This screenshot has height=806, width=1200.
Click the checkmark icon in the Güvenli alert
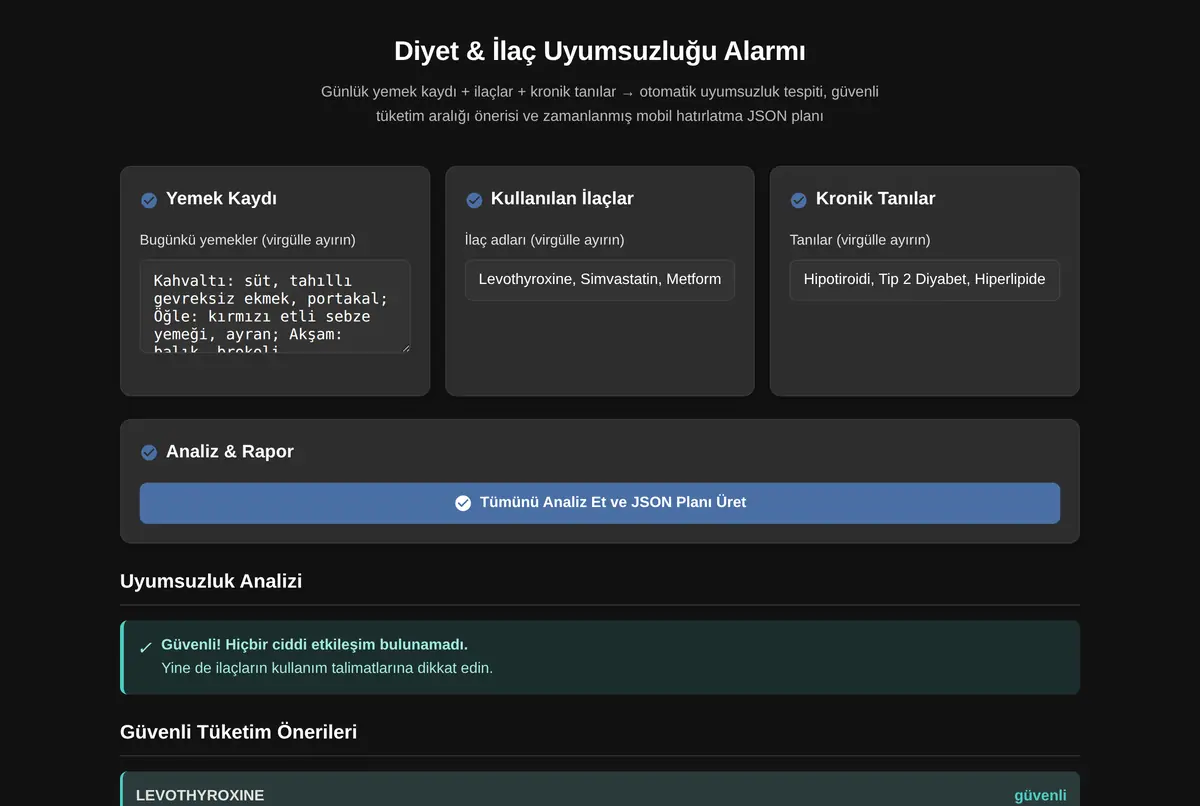click(146, 648)
